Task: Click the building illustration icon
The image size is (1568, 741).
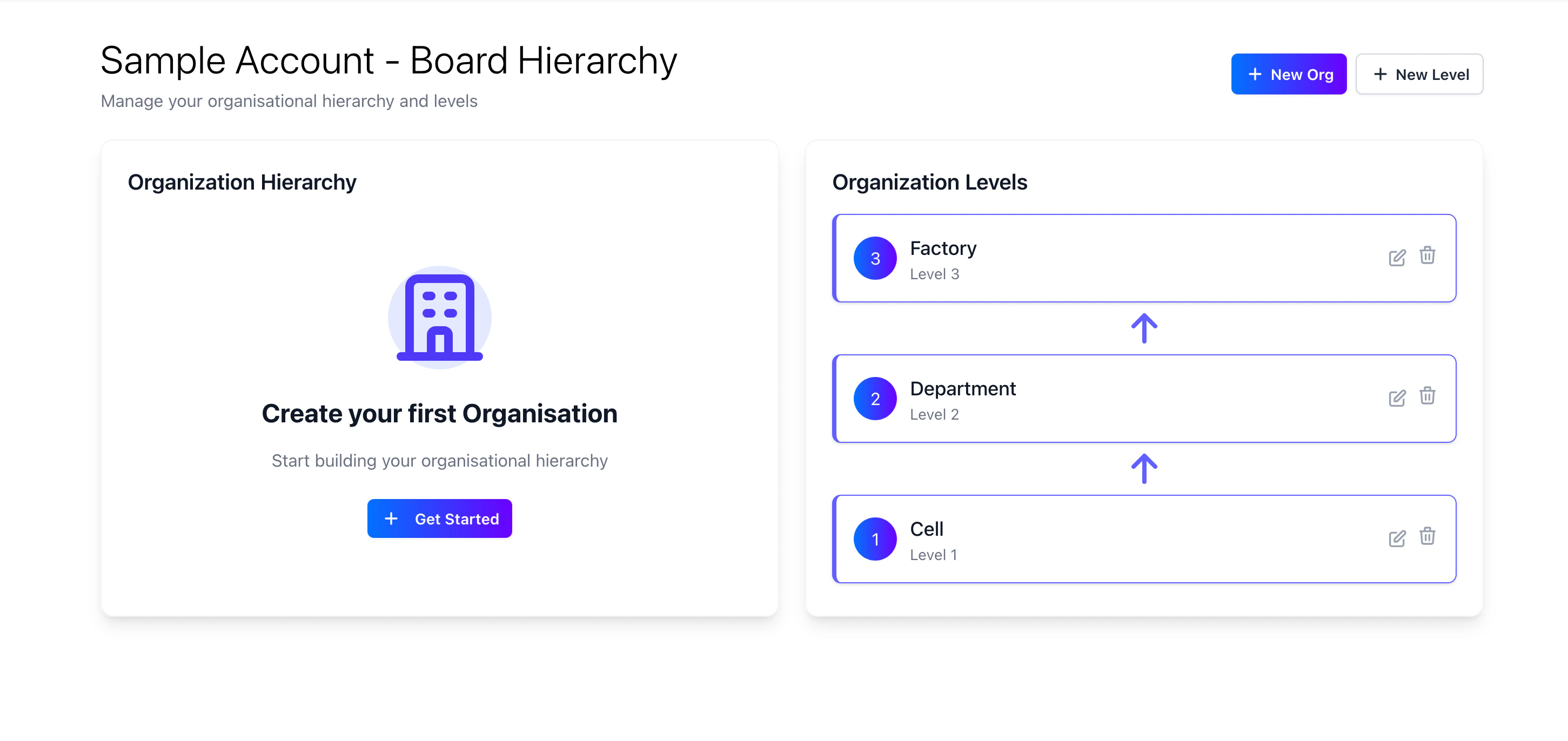Action: pos(439,317)
